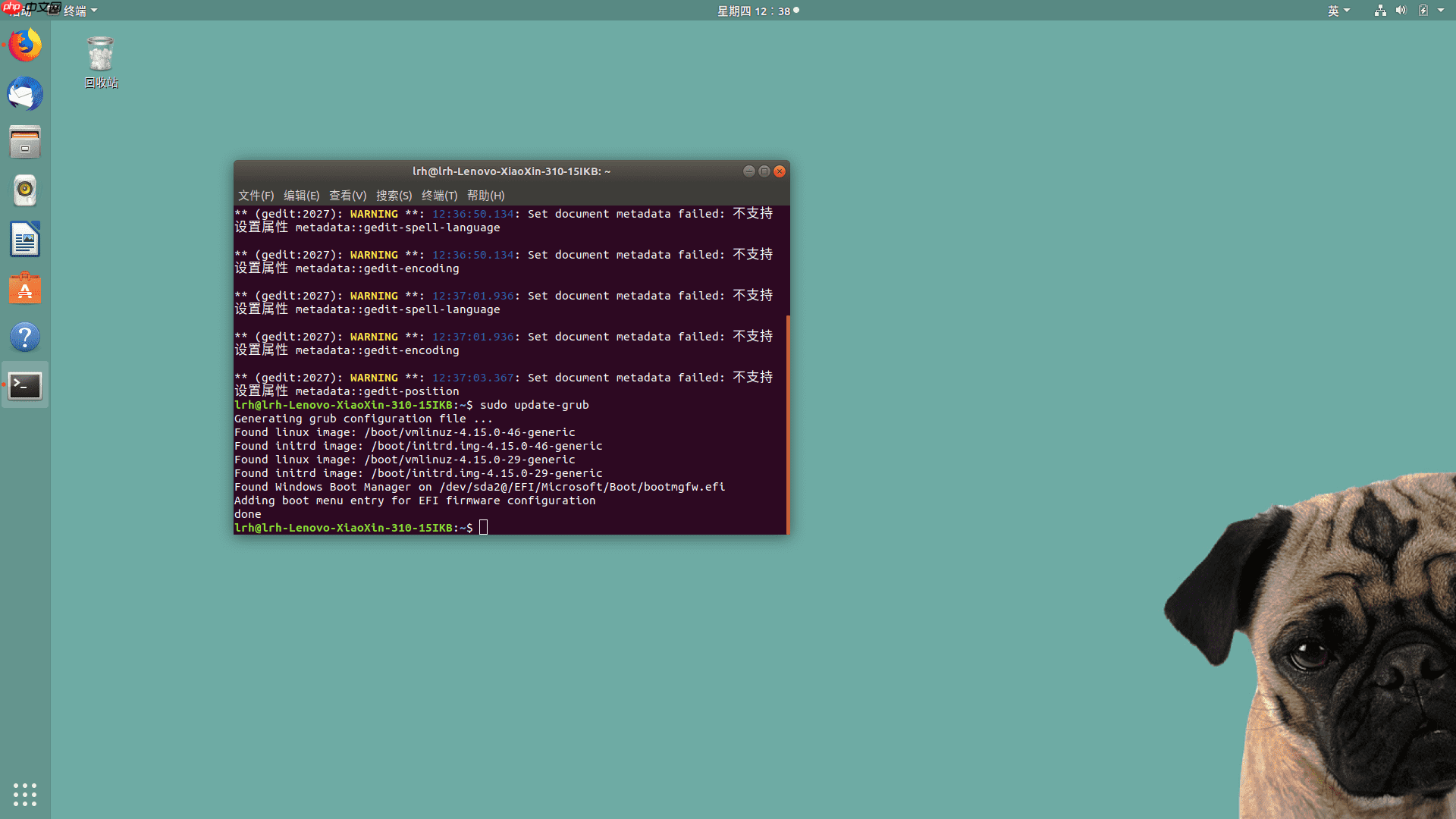The height and width of the screenshot is (819, 1456).
Task: Select the Terminal dock icon
Action: 25,385
